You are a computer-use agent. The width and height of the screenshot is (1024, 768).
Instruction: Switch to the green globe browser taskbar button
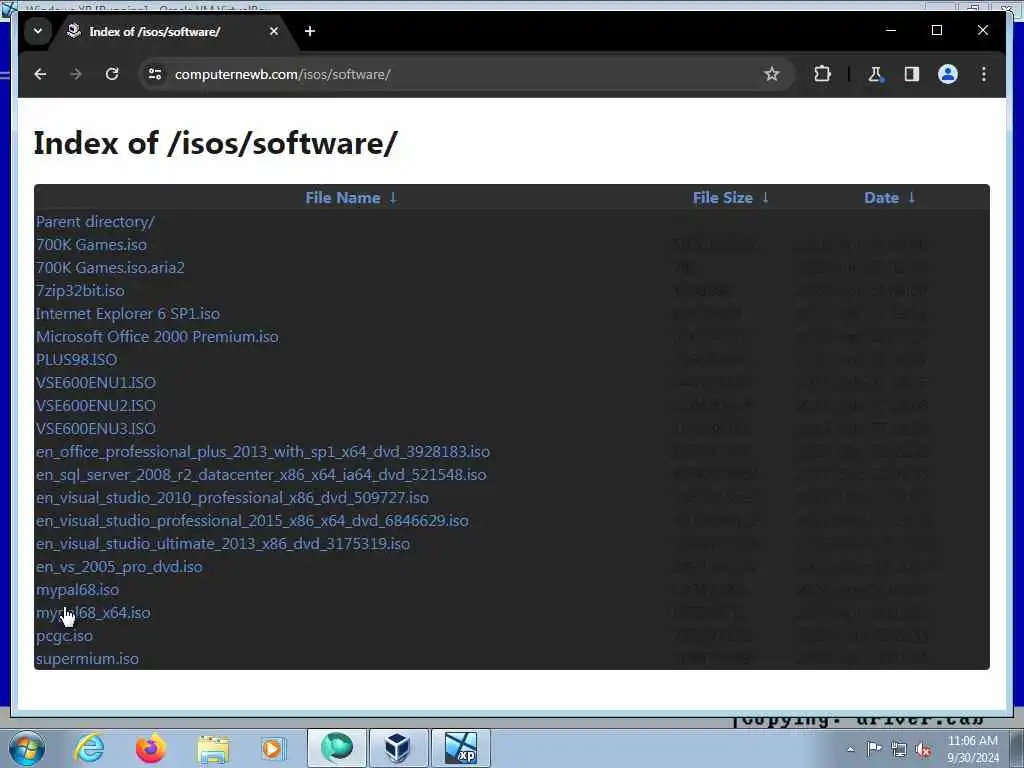tap(337, 748)
